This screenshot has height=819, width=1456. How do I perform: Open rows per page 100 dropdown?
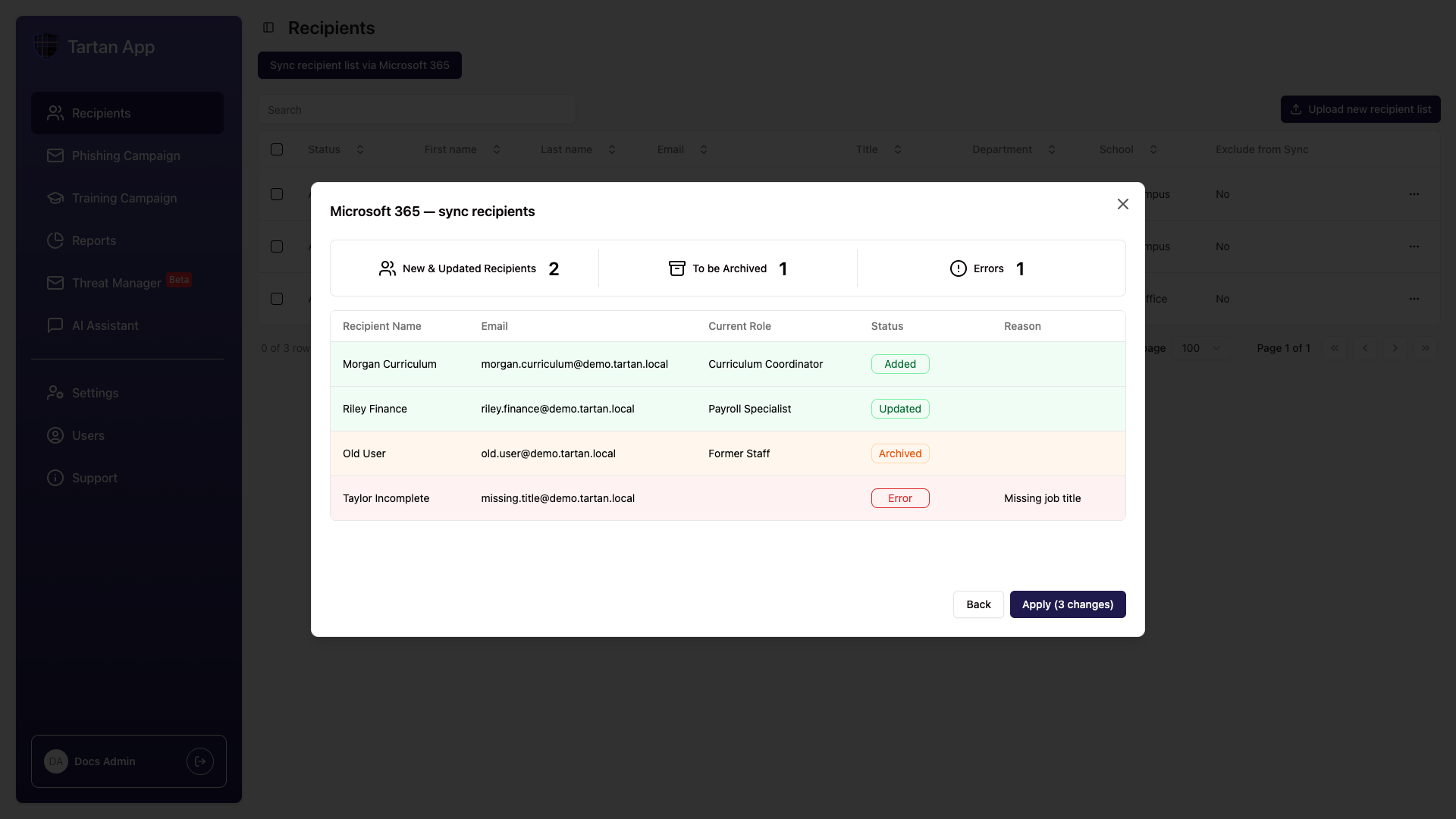coord(1202,348)
